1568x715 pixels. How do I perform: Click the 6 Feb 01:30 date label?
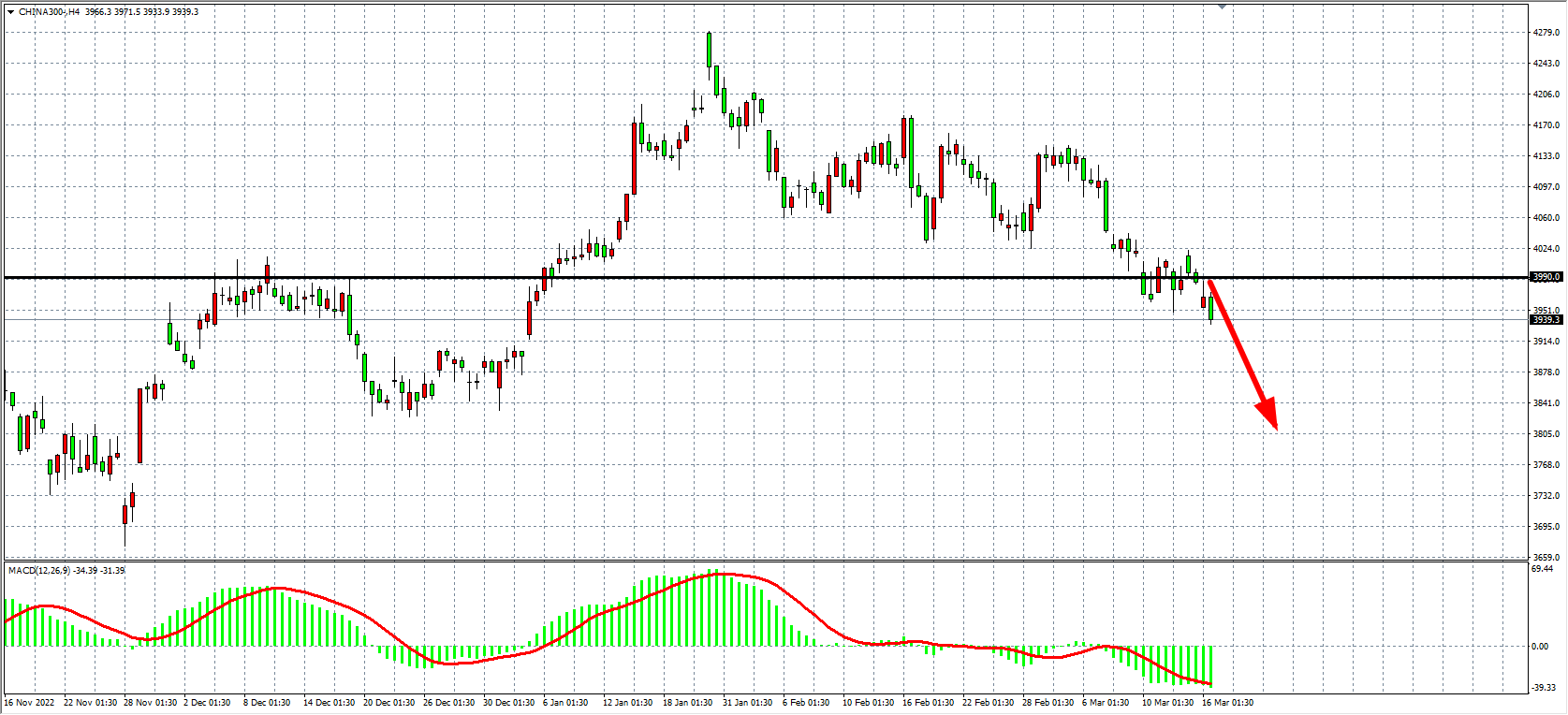[806, 703]
